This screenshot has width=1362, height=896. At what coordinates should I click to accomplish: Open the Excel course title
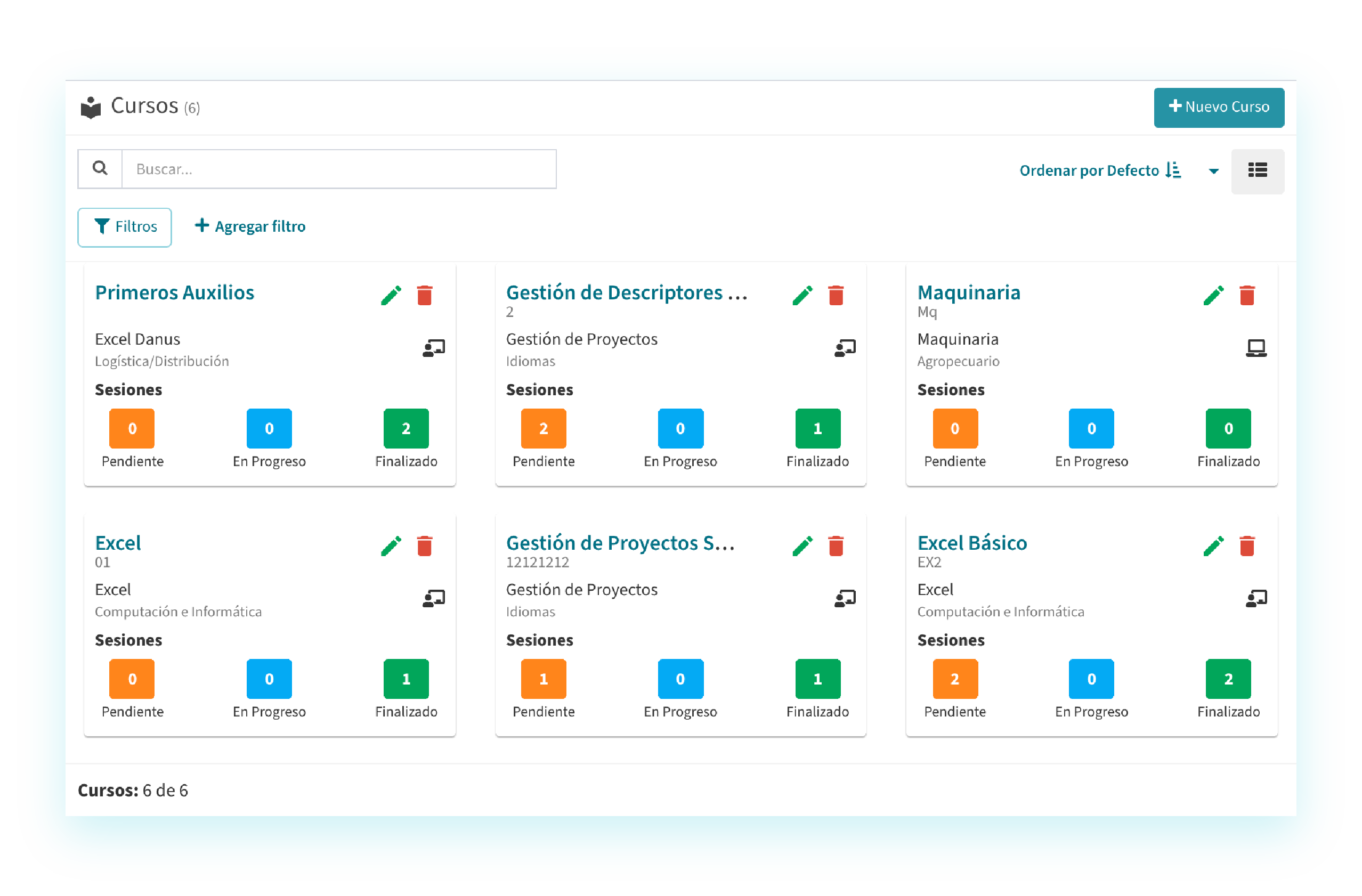click(x=118, y=543)
